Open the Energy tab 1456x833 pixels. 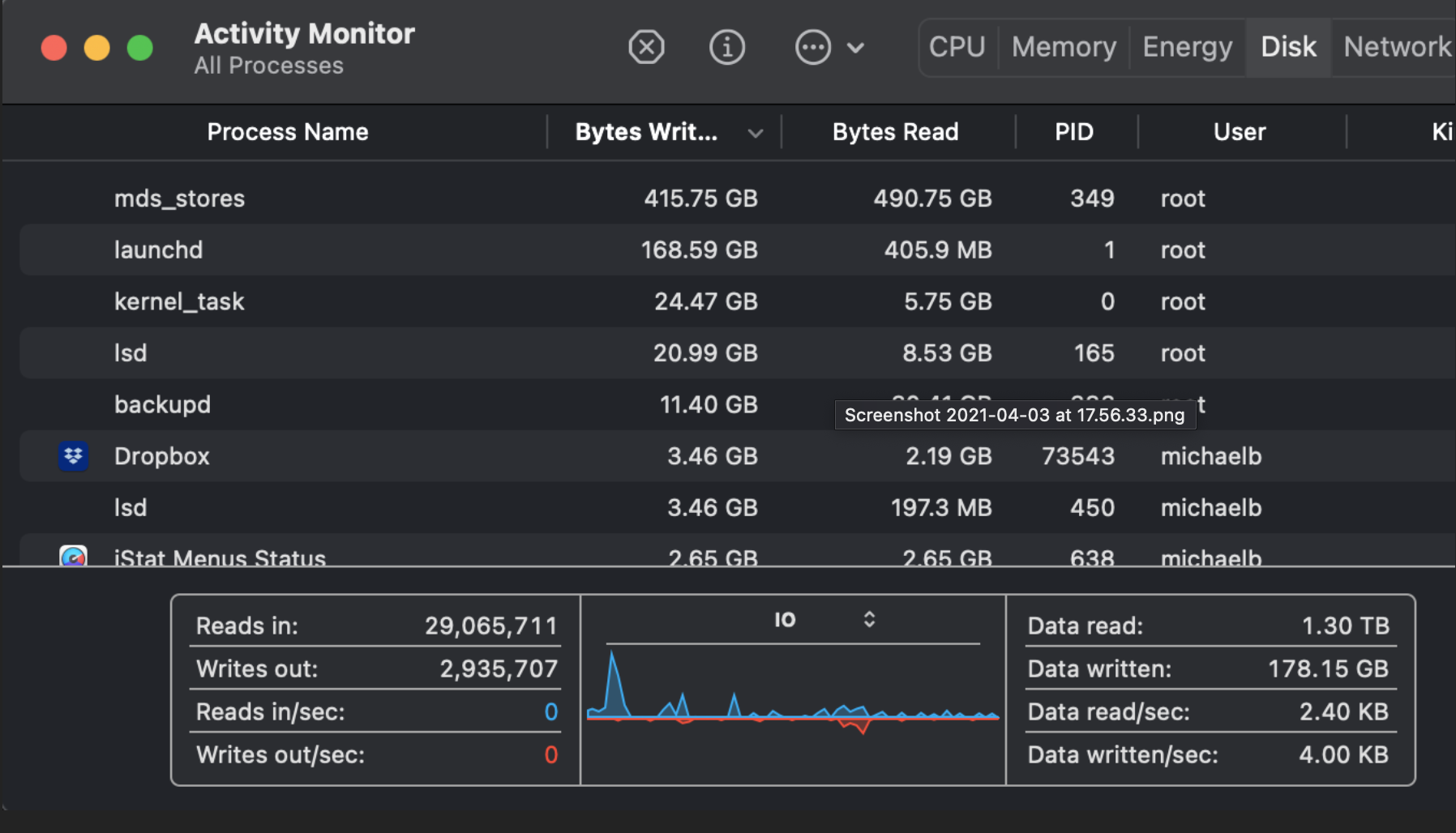click(1187, 47)
